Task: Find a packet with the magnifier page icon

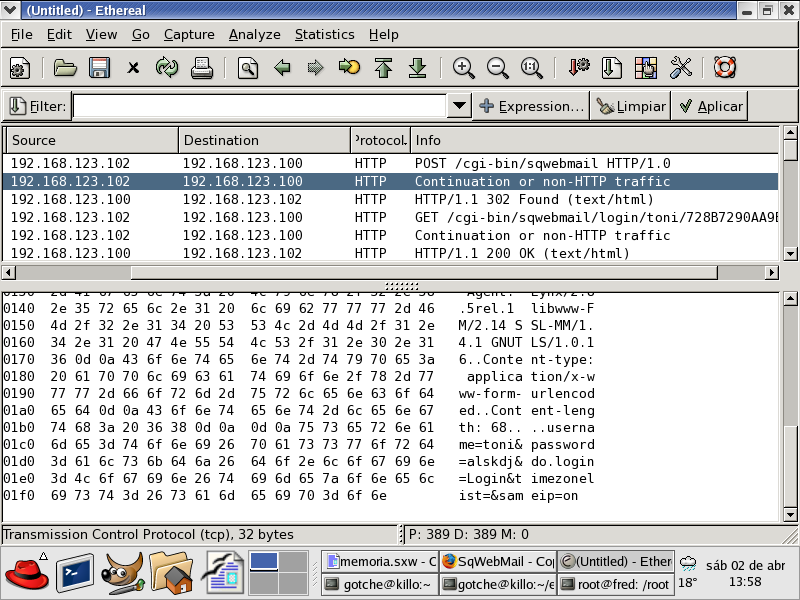Action: click(247, 68)
